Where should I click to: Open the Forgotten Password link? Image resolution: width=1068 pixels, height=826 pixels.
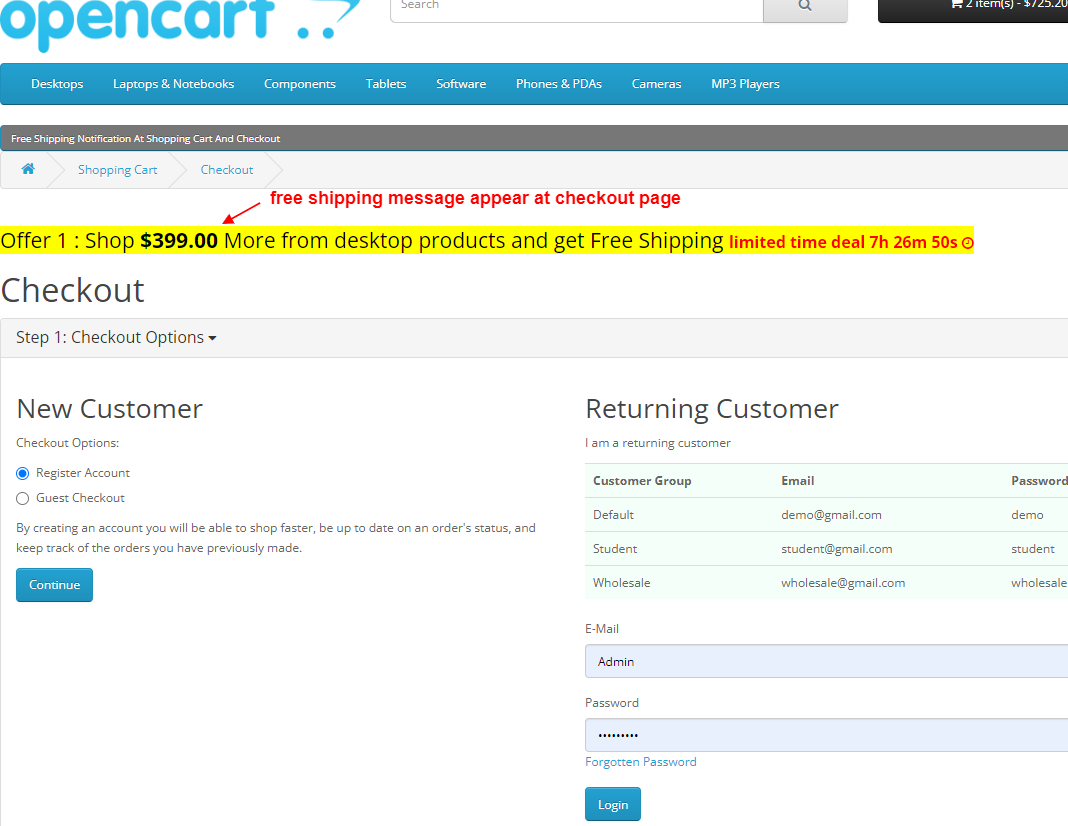click(640, 761)
